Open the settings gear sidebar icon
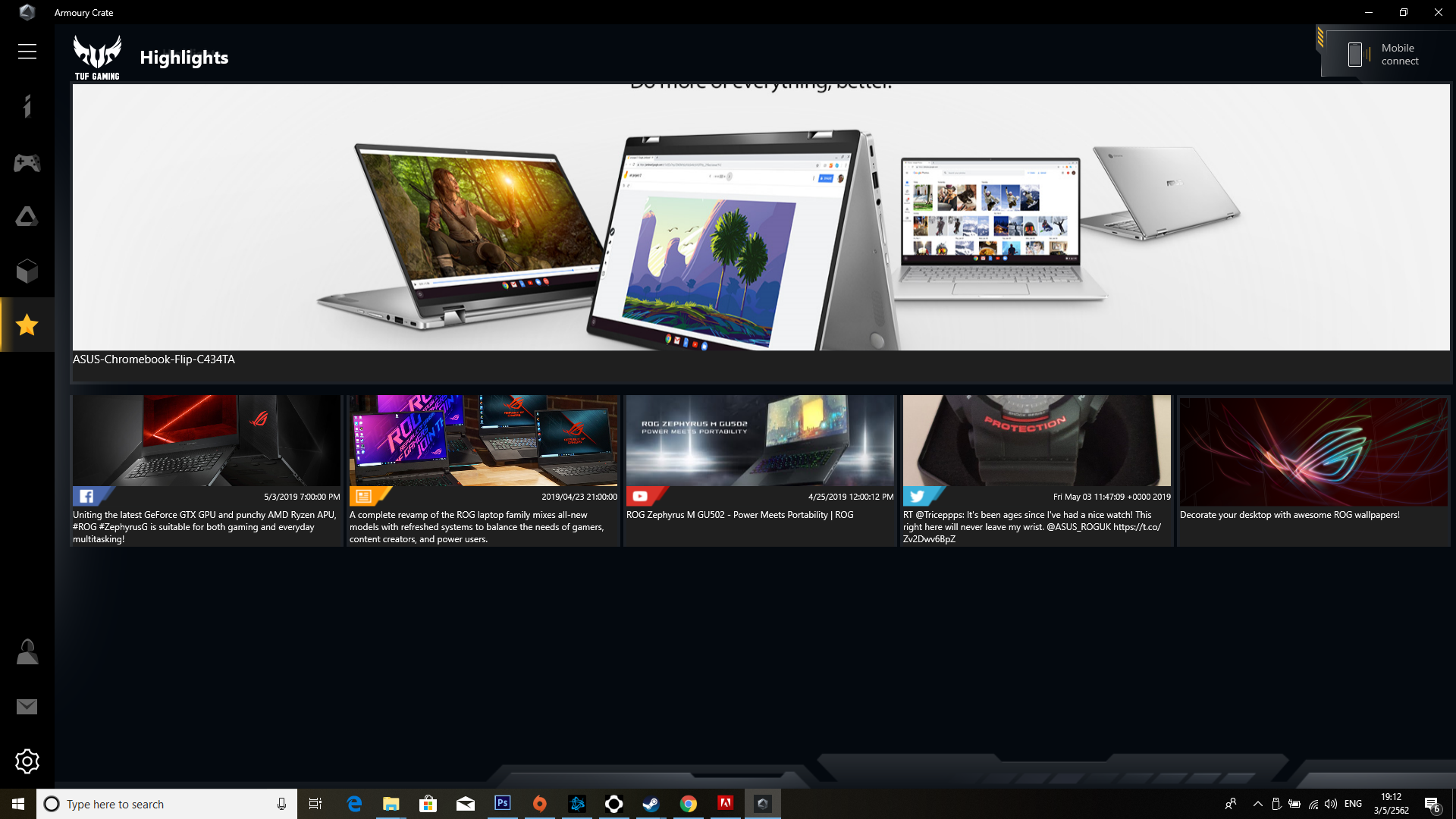The height and width of the screenshot is (819, 1456). 27,761
